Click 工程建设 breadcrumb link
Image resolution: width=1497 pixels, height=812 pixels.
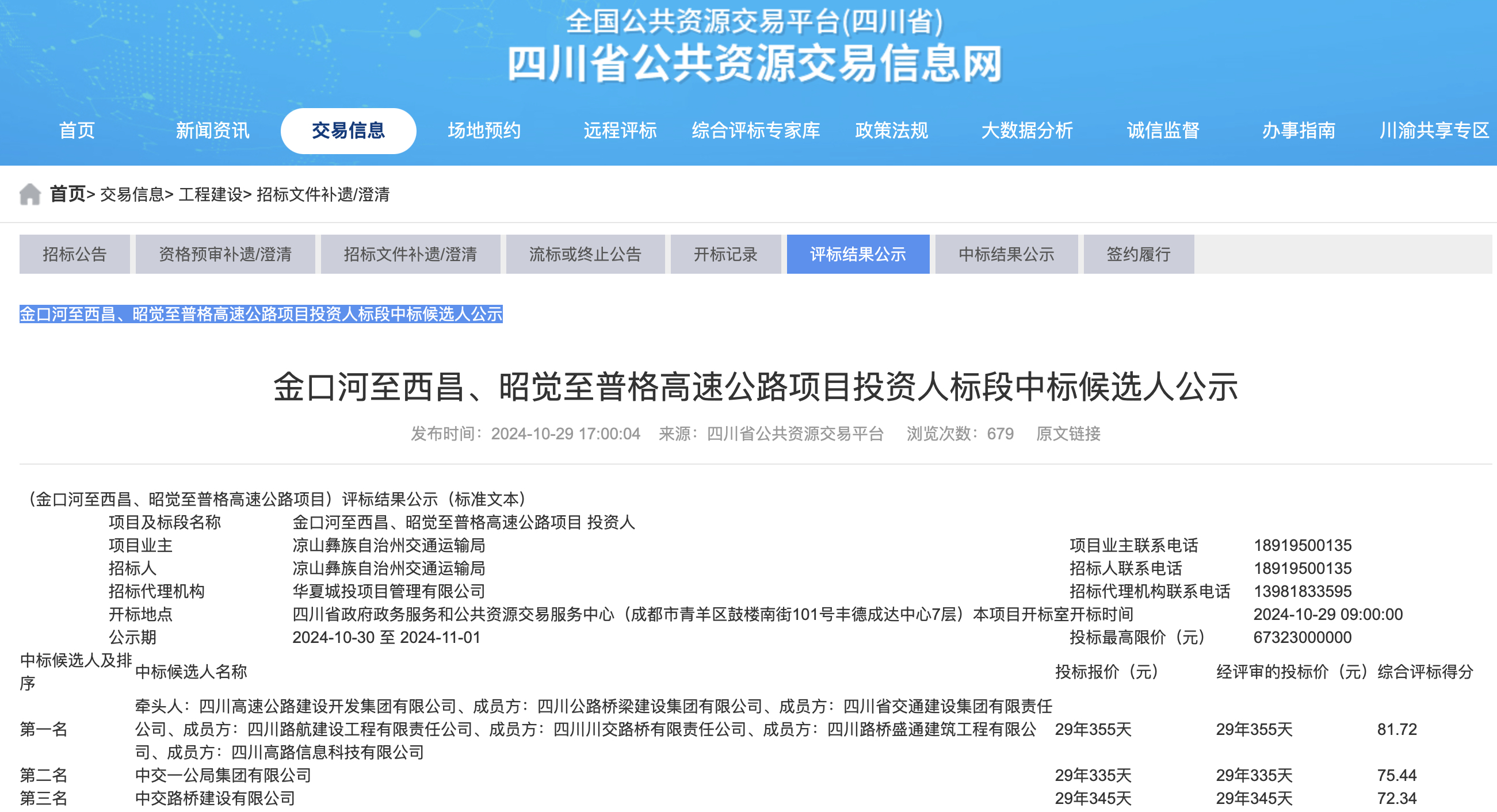(211, 194)
